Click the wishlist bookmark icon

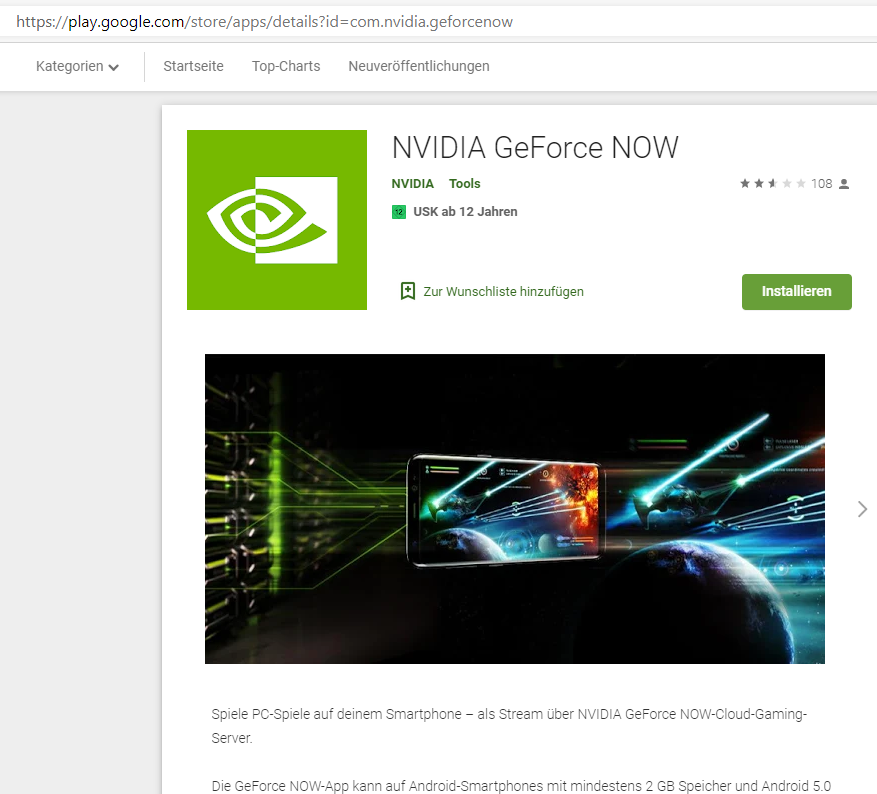tap(408, 291)
